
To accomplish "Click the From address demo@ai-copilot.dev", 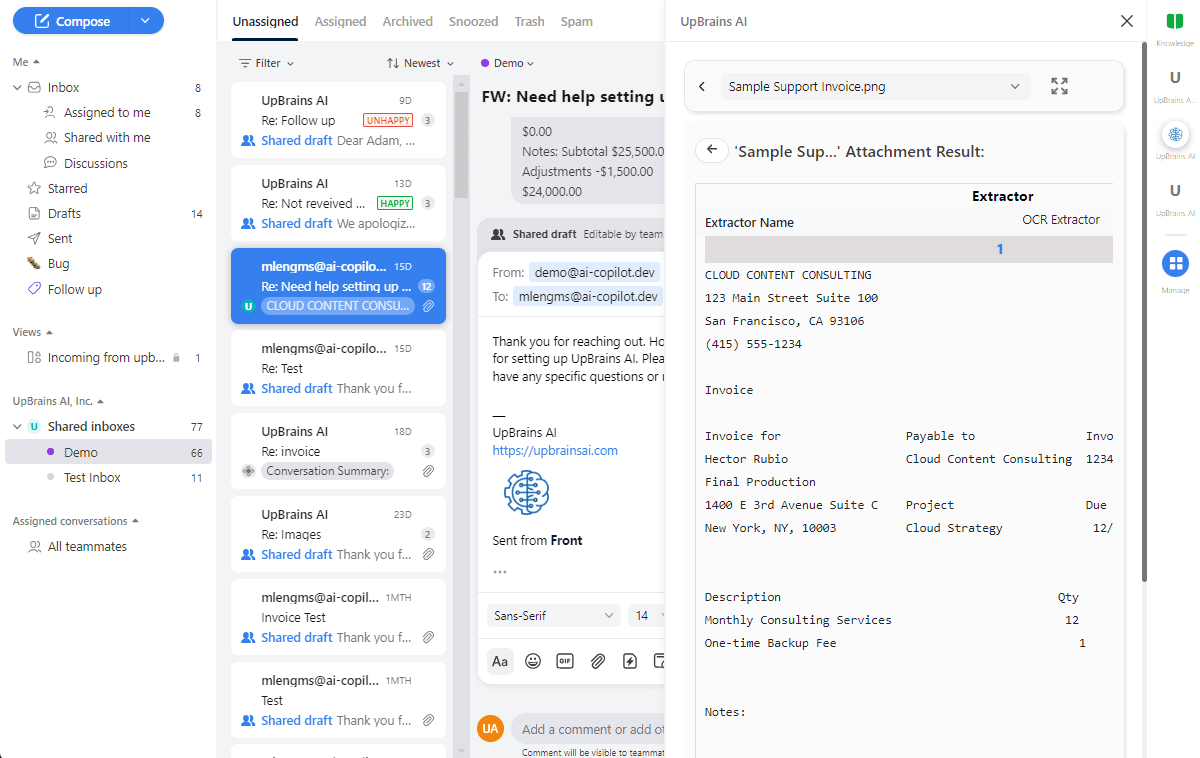I will tap(594, 272).
